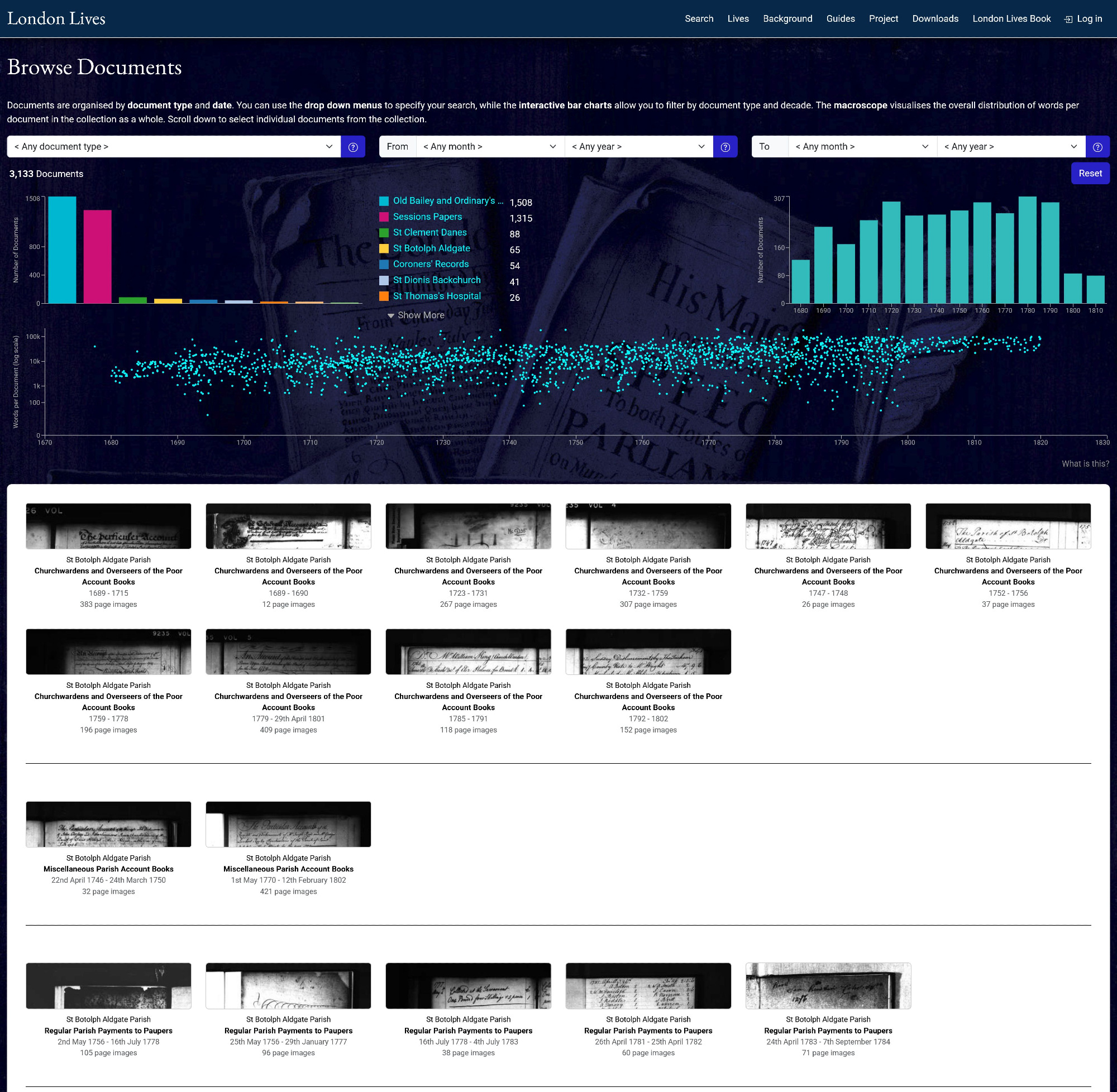Click help icon beside From date selectors

[x=724, y=147]
